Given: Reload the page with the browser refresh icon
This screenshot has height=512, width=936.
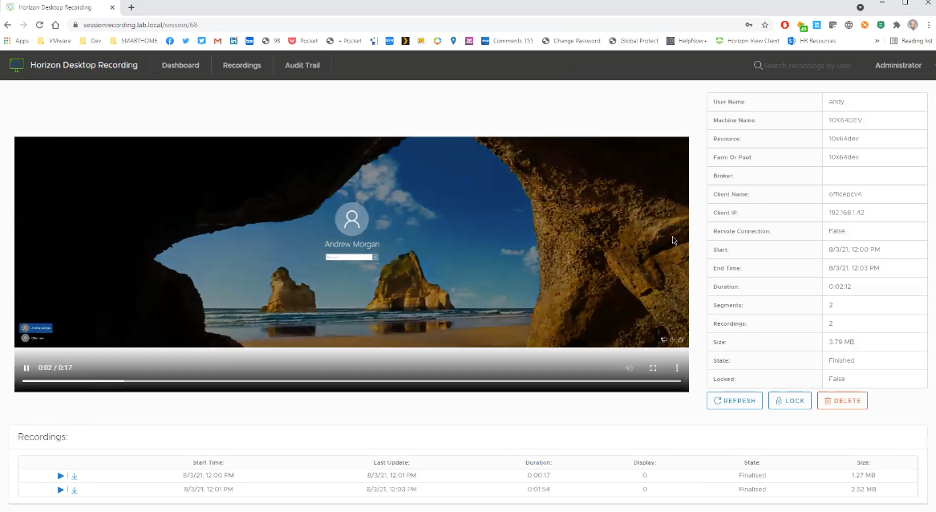Looking at the screenshot, I should 40,24.
